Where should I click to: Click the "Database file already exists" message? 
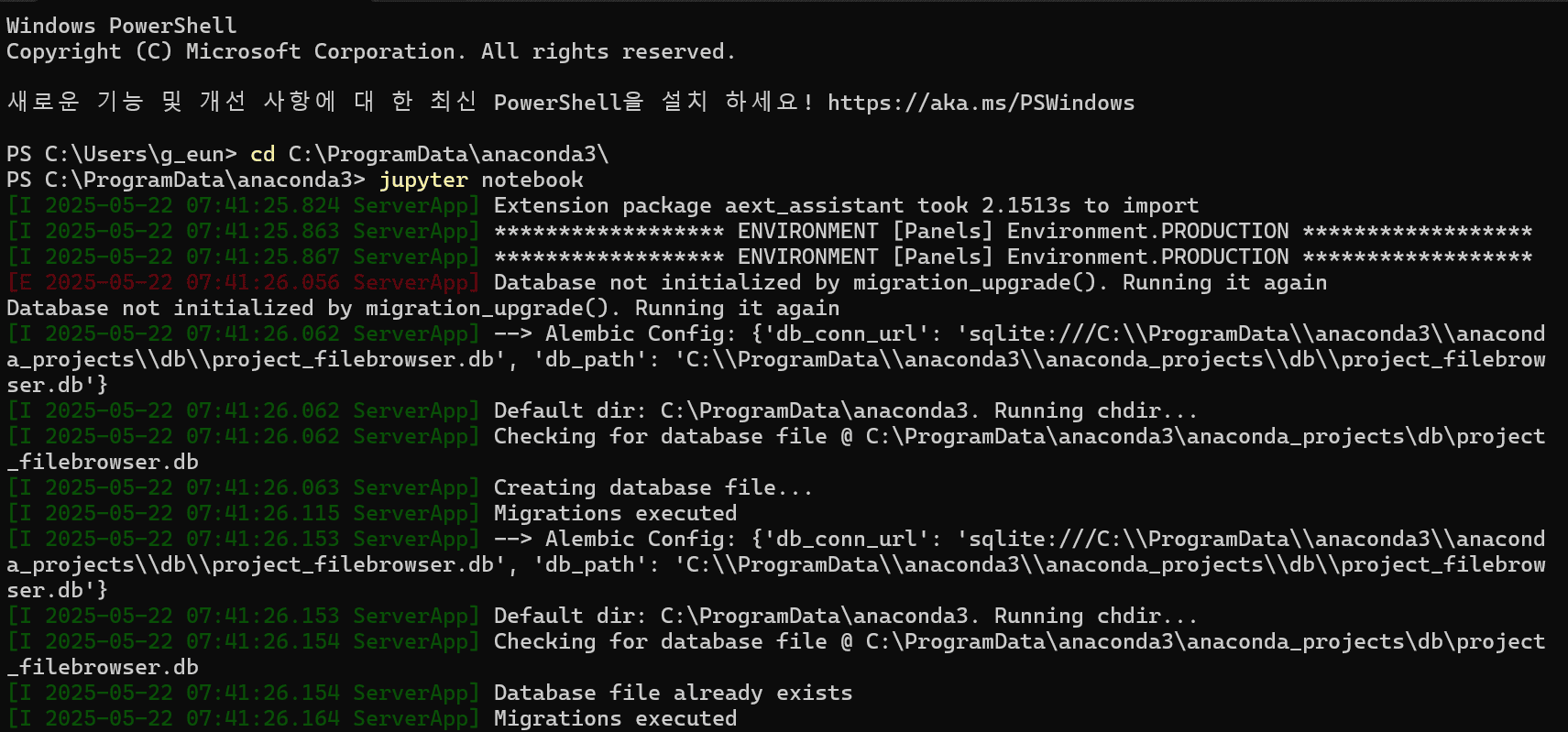click(673, 693)
